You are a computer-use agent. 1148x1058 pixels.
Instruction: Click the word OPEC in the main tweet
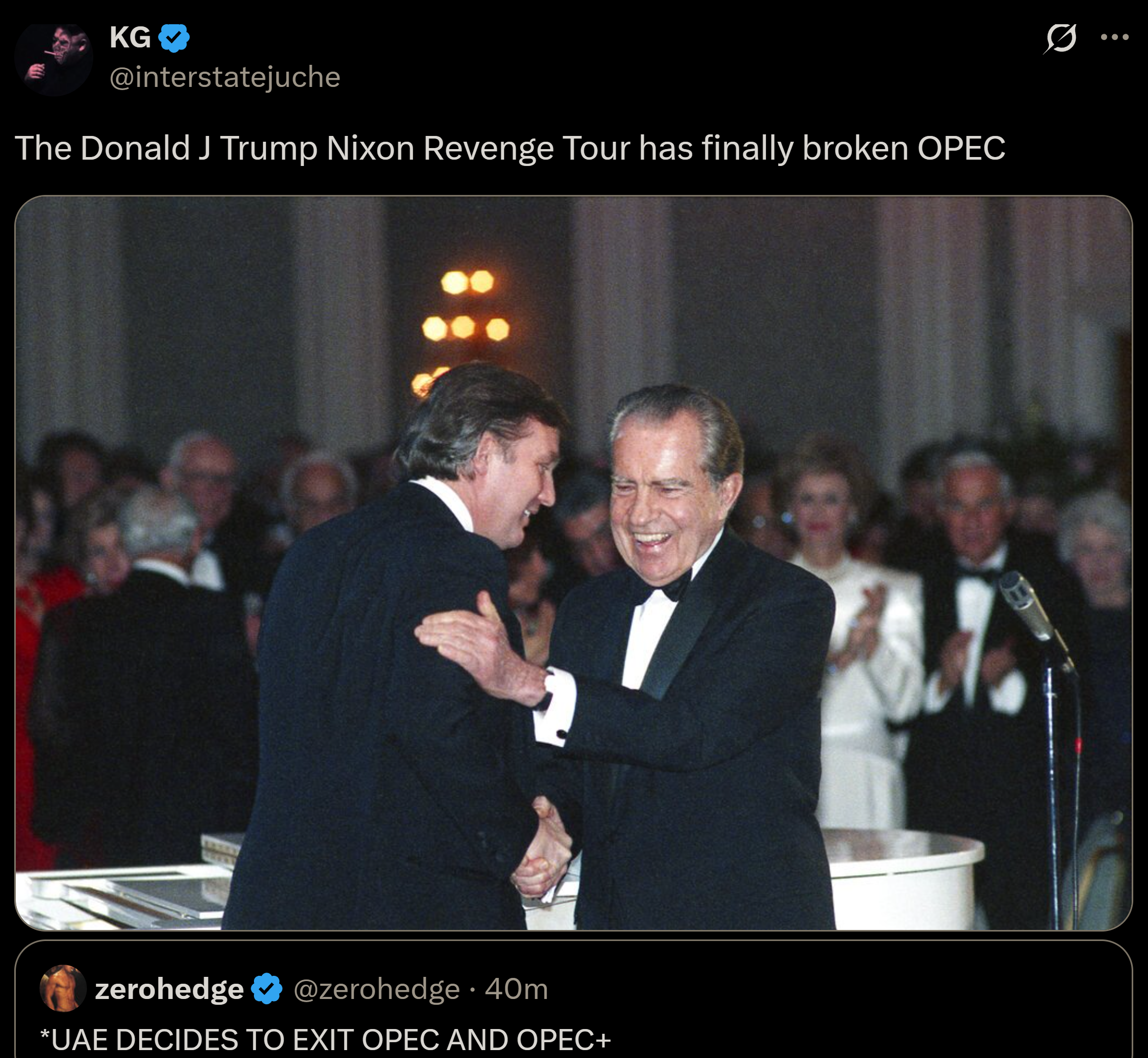[x=961, y=148]
